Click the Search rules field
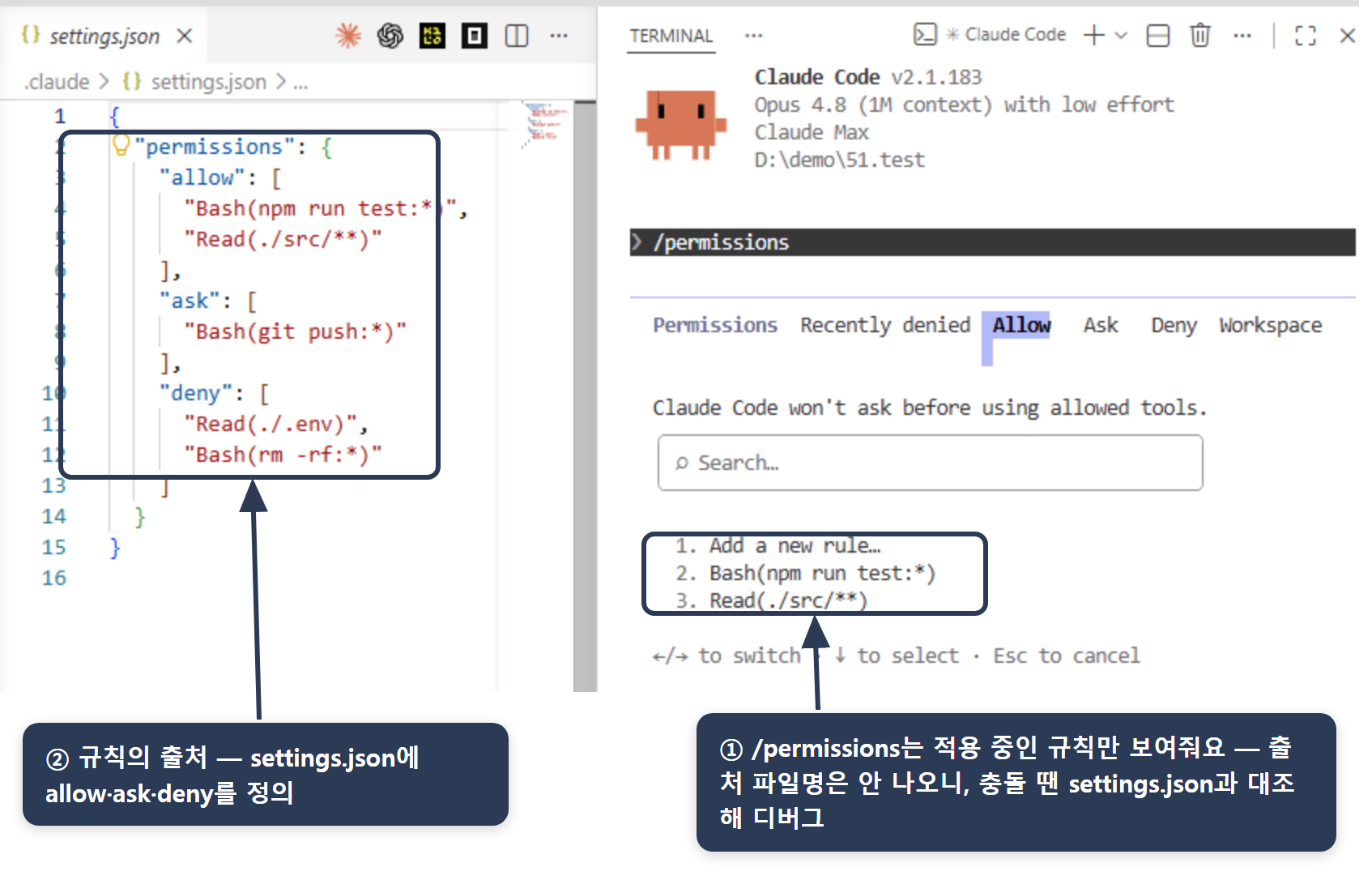 (930, 463)
